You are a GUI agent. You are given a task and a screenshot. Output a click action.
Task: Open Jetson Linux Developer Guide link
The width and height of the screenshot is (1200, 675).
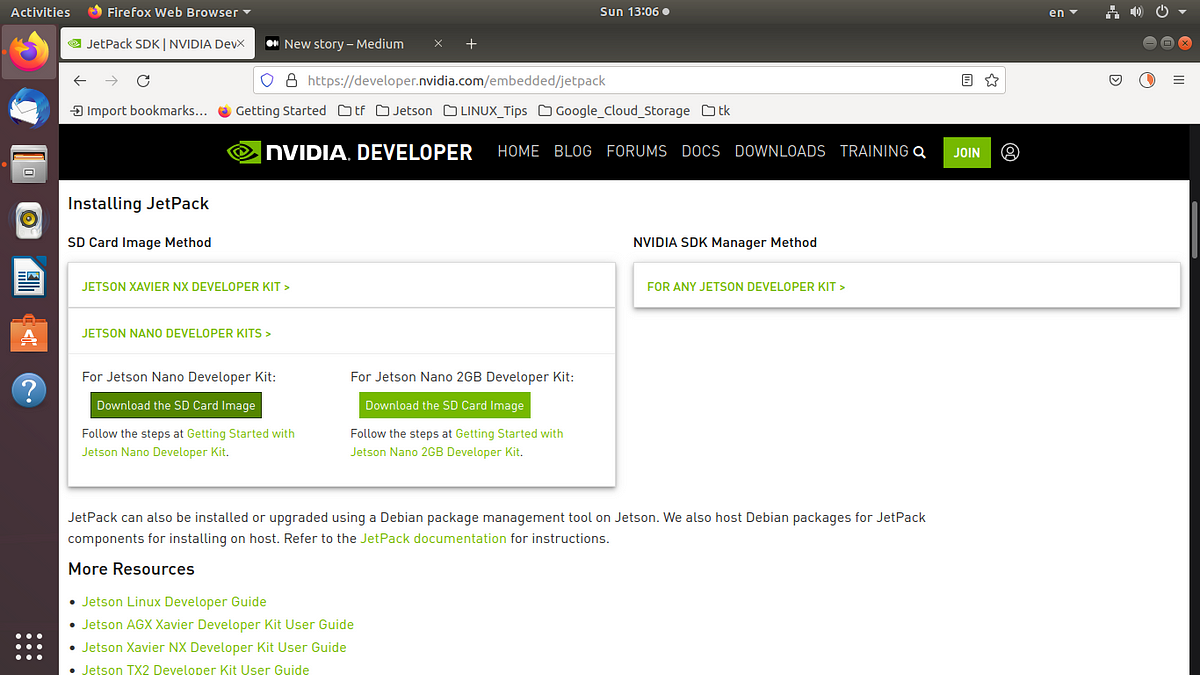(x=174, y=602)
